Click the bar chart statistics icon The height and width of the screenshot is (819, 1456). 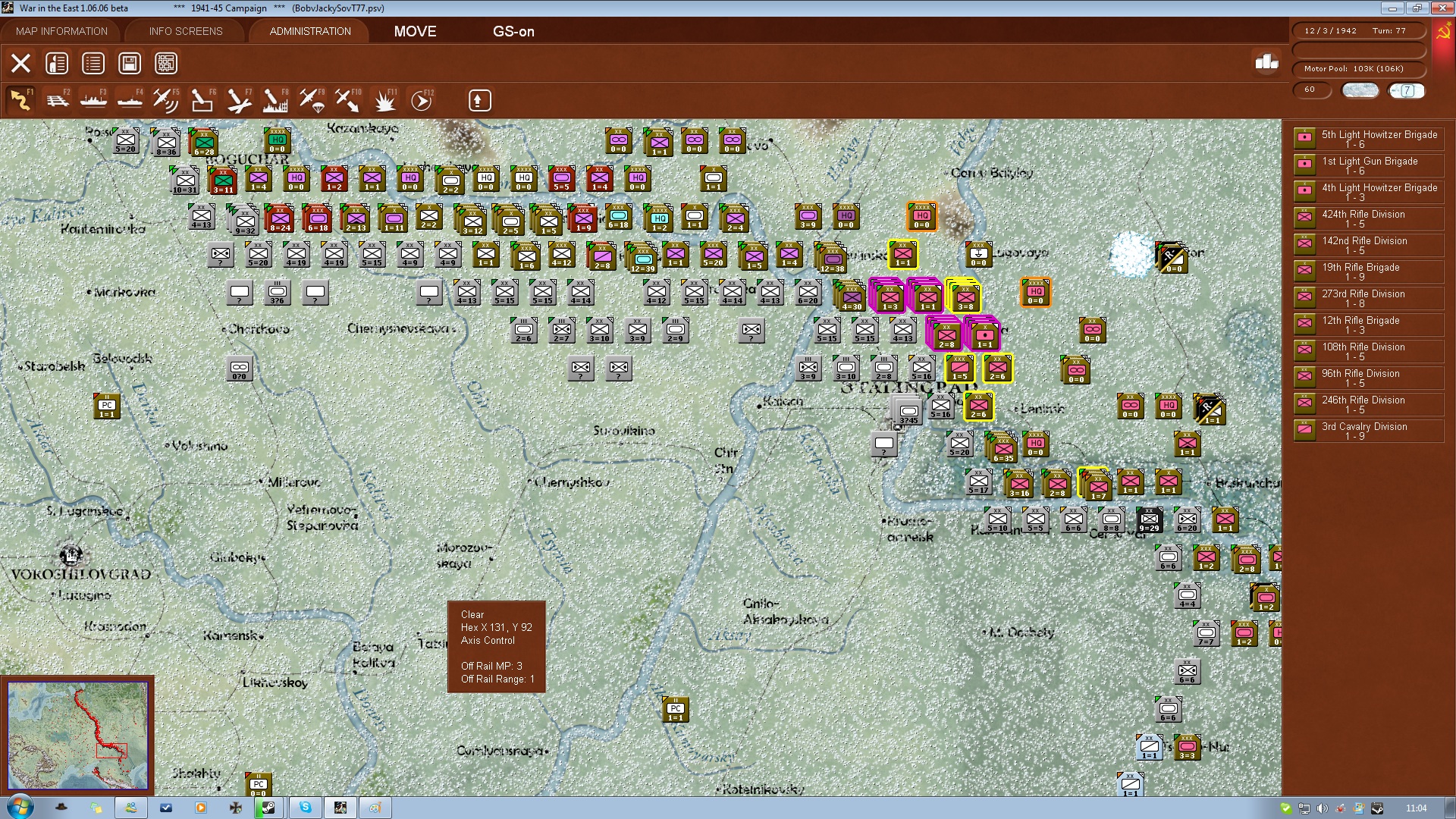(x=1266, y=61)
